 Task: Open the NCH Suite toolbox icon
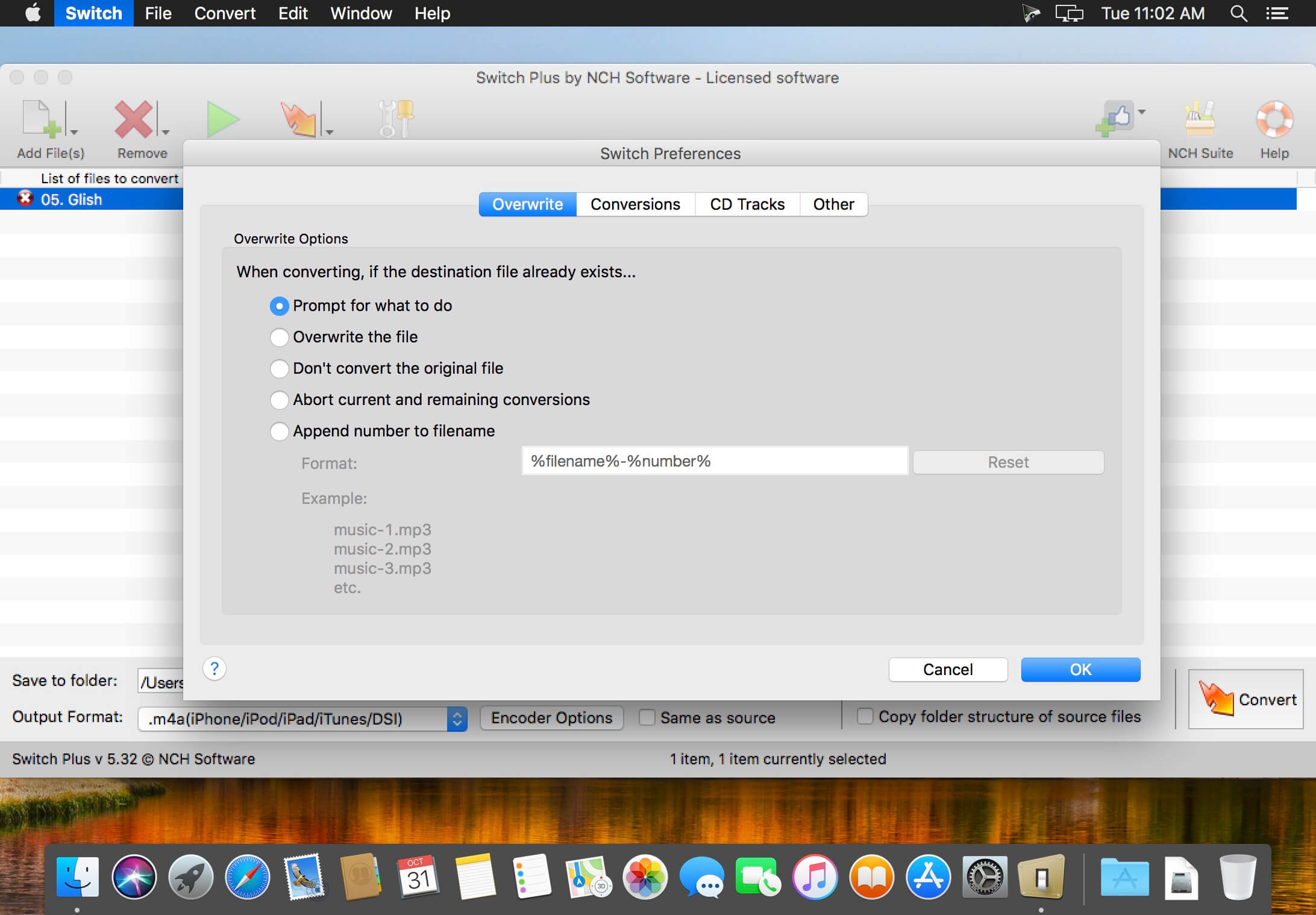coord(1199,118)
